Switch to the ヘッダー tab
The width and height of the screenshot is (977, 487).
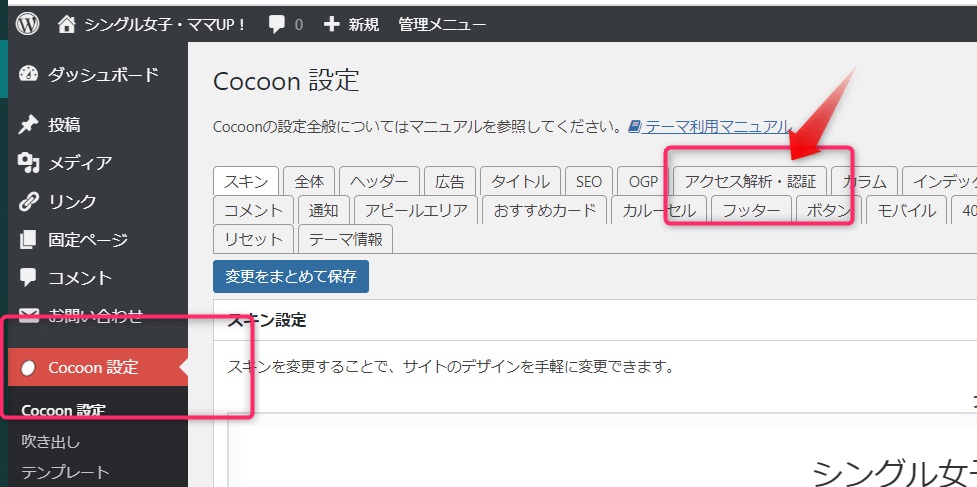coord(379,181)
